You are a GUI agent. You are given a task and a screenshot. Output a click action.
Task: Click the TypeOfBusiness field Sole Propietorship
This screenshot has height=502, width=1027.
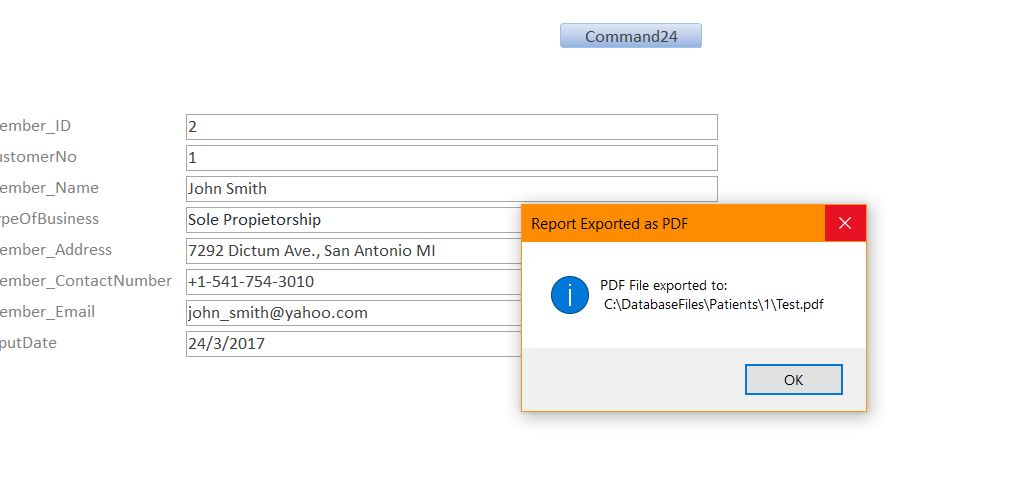pyautogui.click(x=352, y=220)
